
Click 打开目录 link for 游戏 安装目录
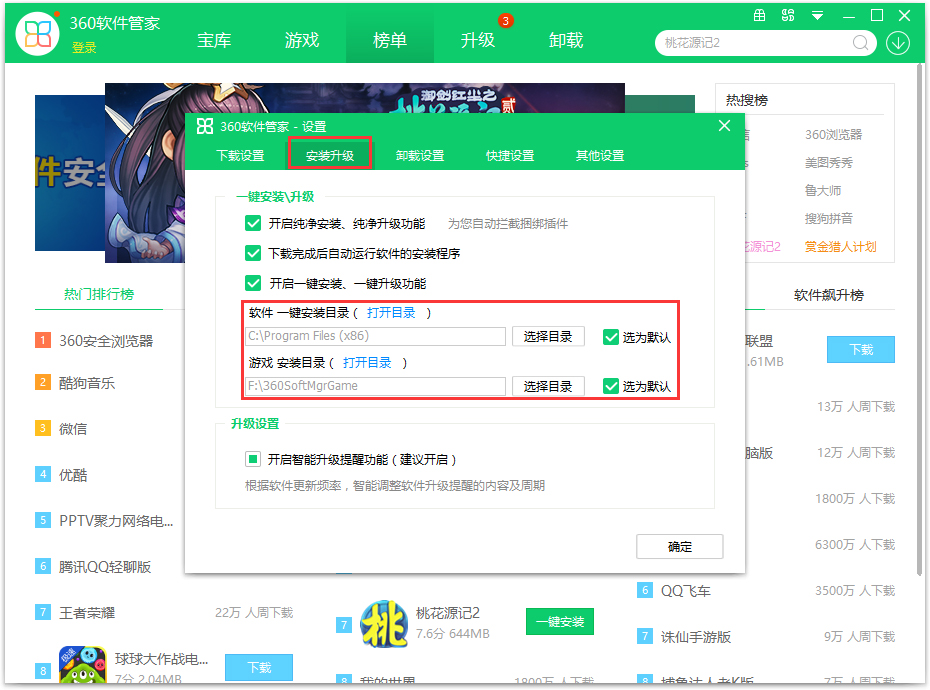point(367,363)
